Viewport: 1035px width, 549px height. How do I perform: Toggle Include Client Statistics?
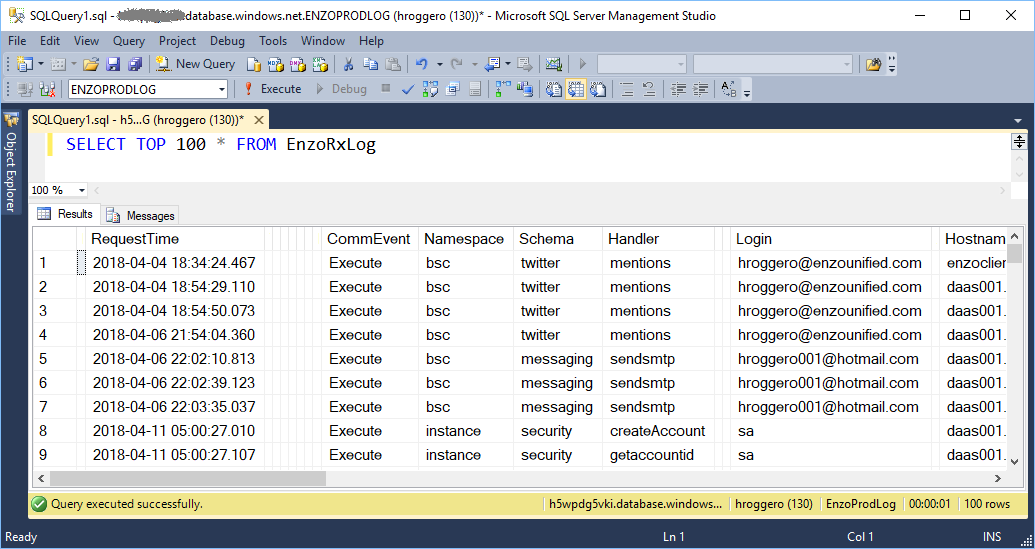pyautogui.click(x=525, y=89)
